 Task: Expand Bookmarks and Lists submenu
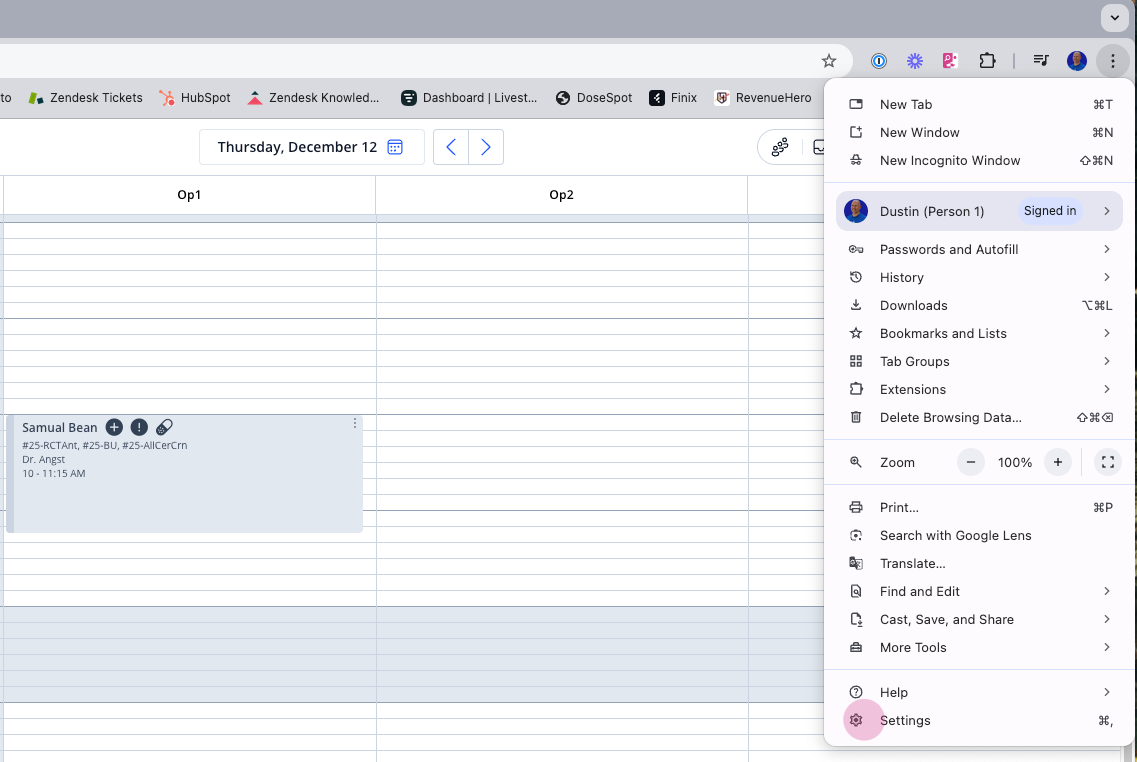coord(979,334)
